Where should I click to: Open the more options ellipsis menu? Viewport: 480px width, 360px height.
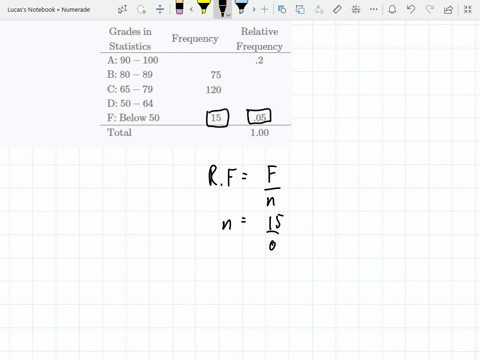click(x=374, y=9)
